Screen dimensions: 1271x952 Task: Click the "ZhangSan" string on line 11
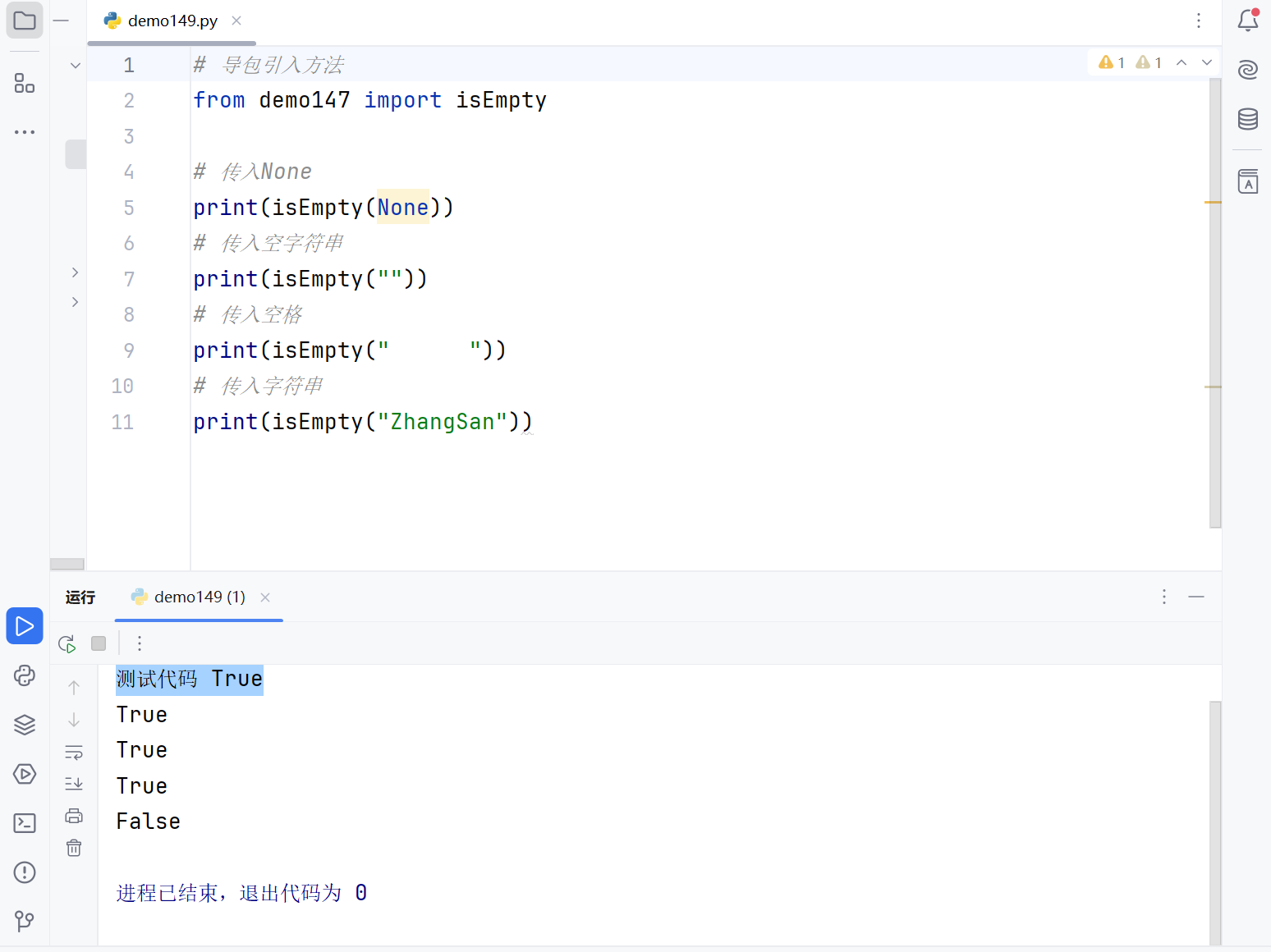(442, 422)
